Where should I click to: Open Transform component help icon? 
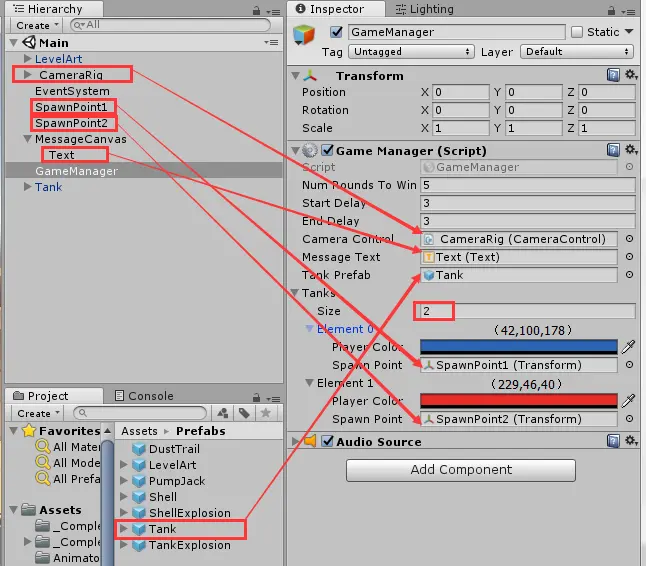click(x=613, y=75)
